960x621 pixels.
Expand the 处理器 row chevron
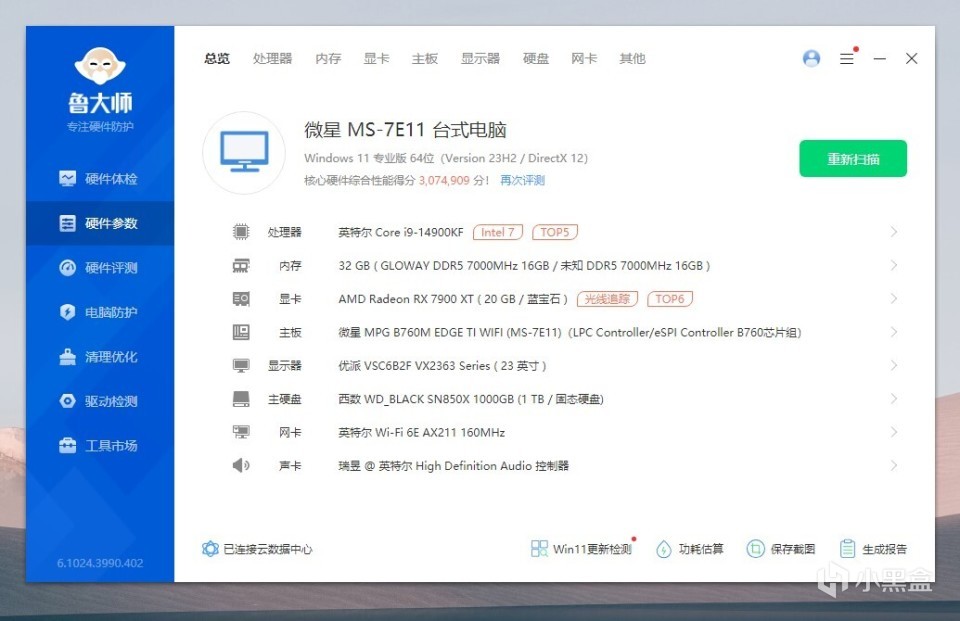click(894, 232)
